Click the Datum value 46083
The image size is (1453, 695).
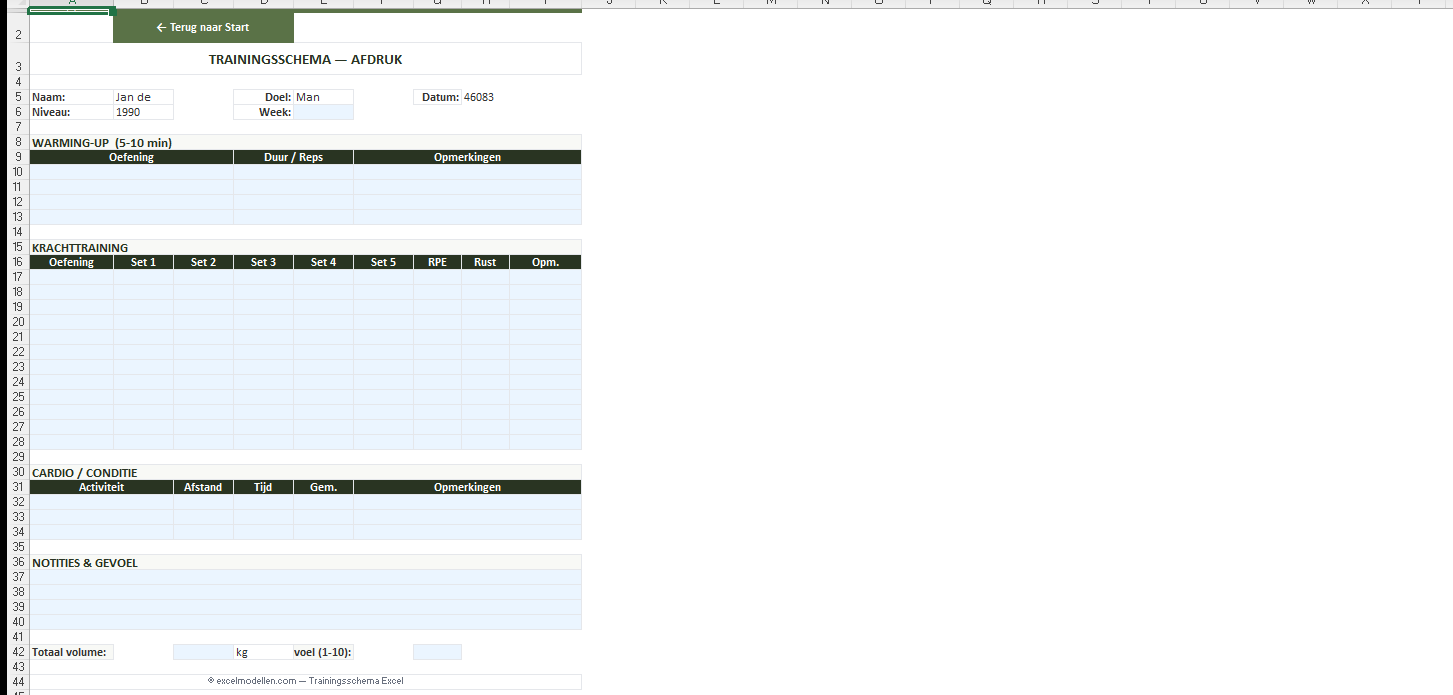(x=479, y=97)
